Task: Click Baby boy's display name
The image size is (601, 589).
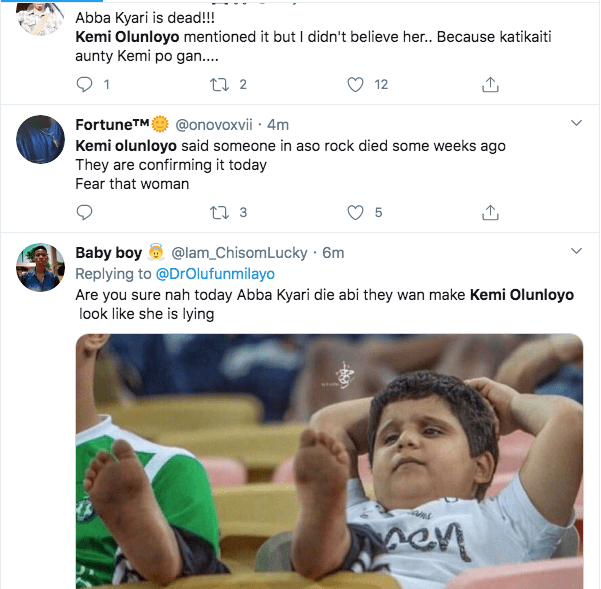Action: 108,252
